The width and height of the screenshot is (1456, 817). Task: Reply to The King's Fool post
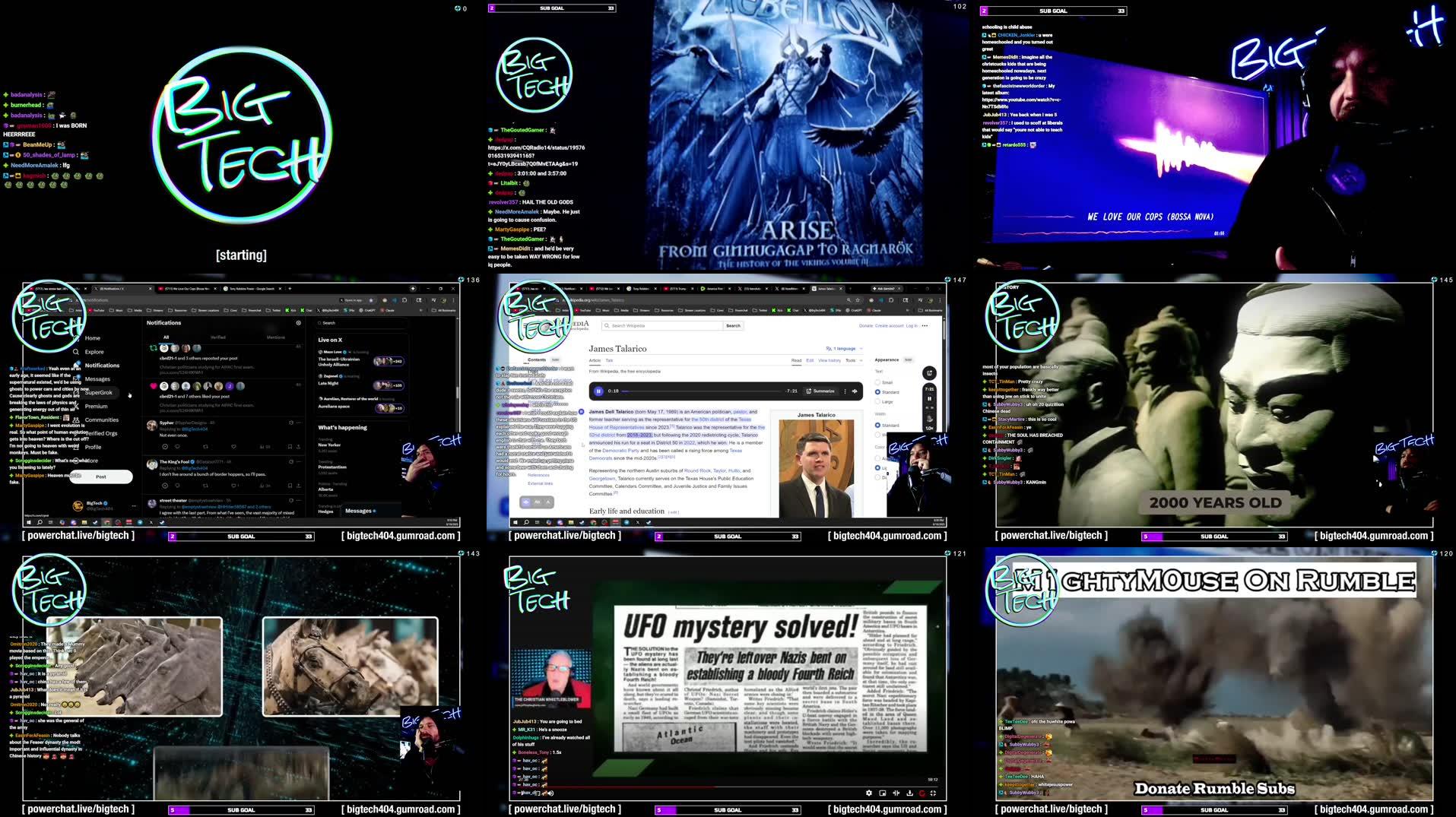(x=177, y=486)
